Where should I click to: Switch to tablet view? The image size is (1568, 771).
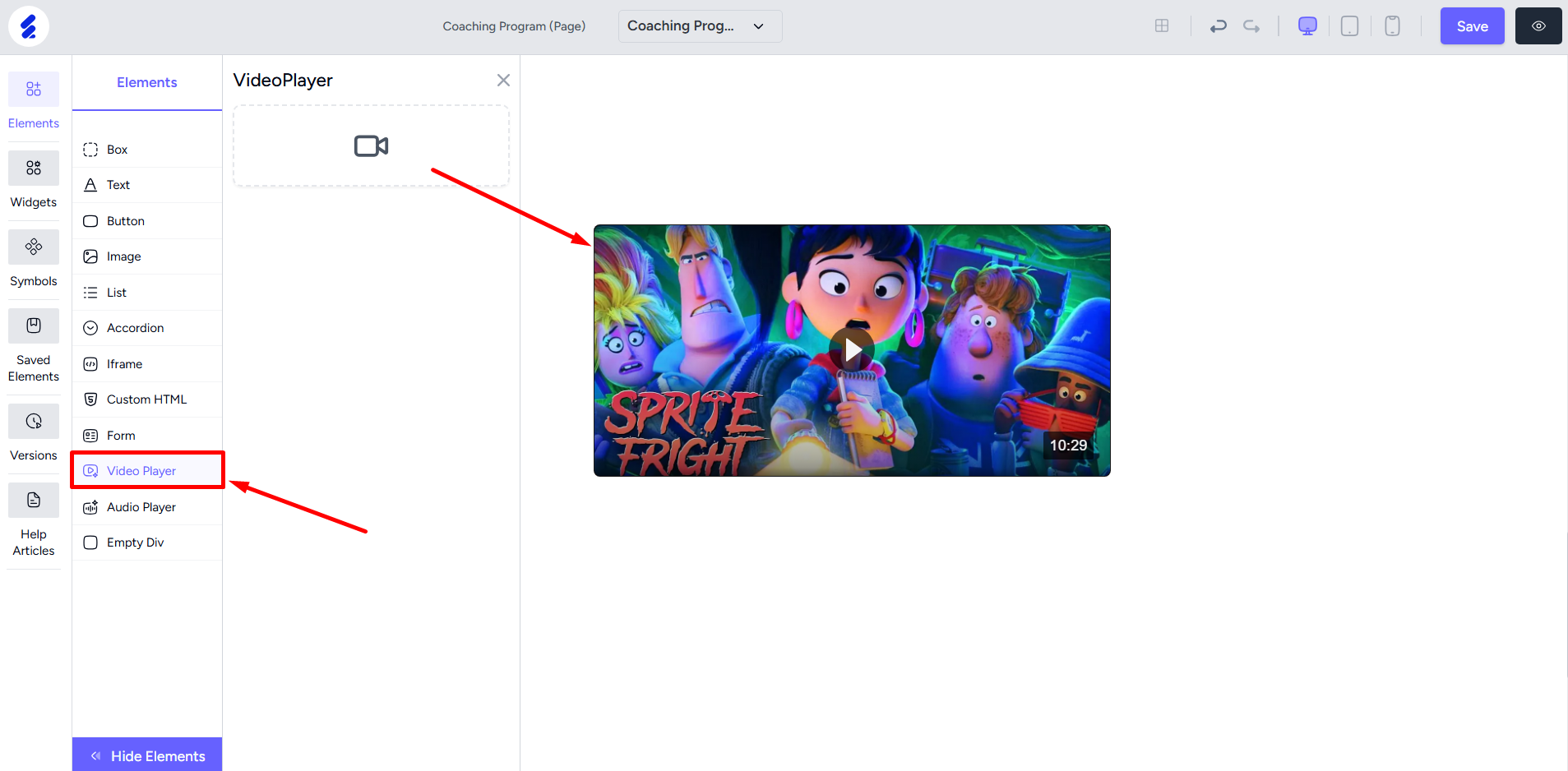(1349, 26)
